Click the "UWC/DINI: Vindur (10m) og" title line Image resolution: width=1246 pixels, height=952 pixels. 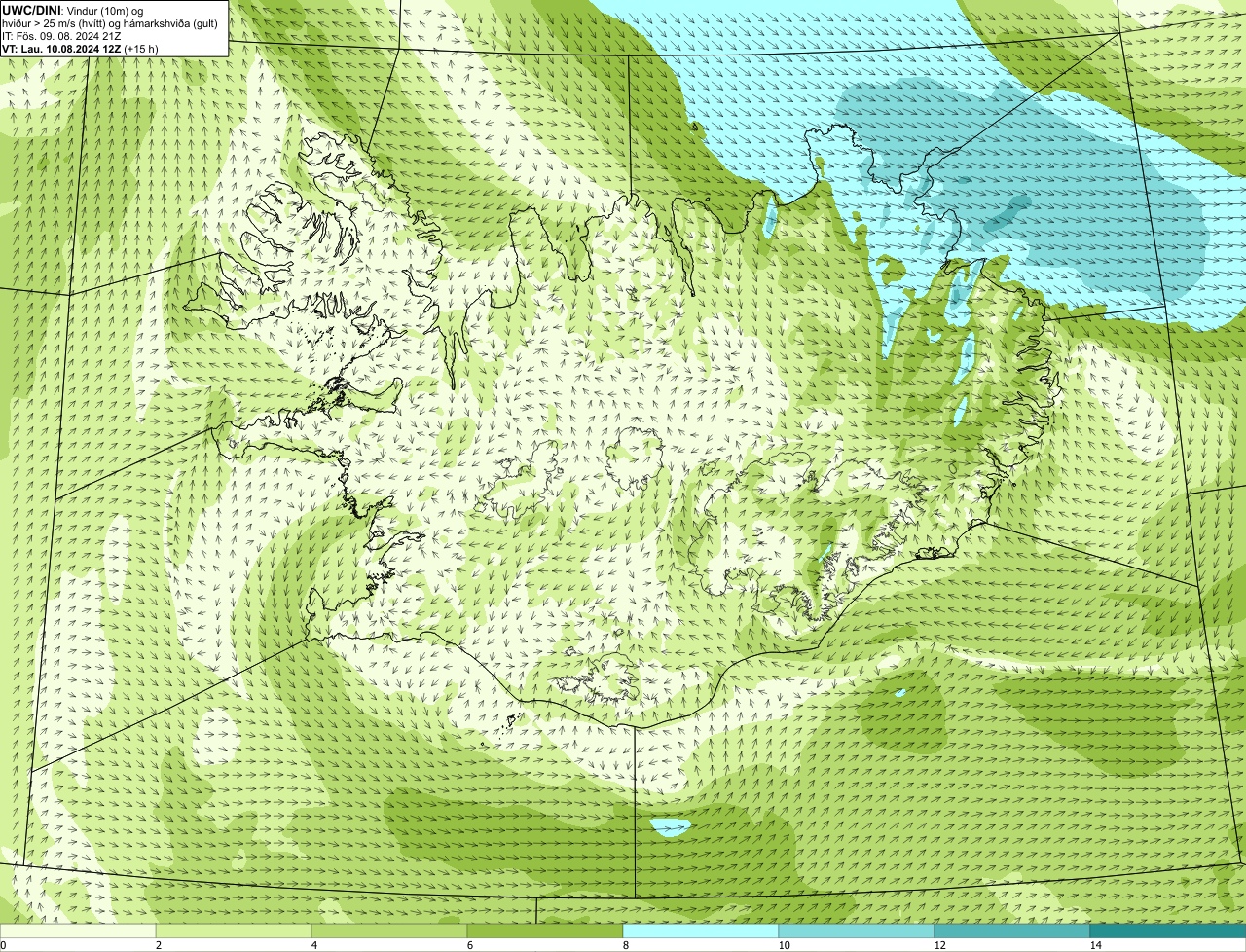pos(73,10)
